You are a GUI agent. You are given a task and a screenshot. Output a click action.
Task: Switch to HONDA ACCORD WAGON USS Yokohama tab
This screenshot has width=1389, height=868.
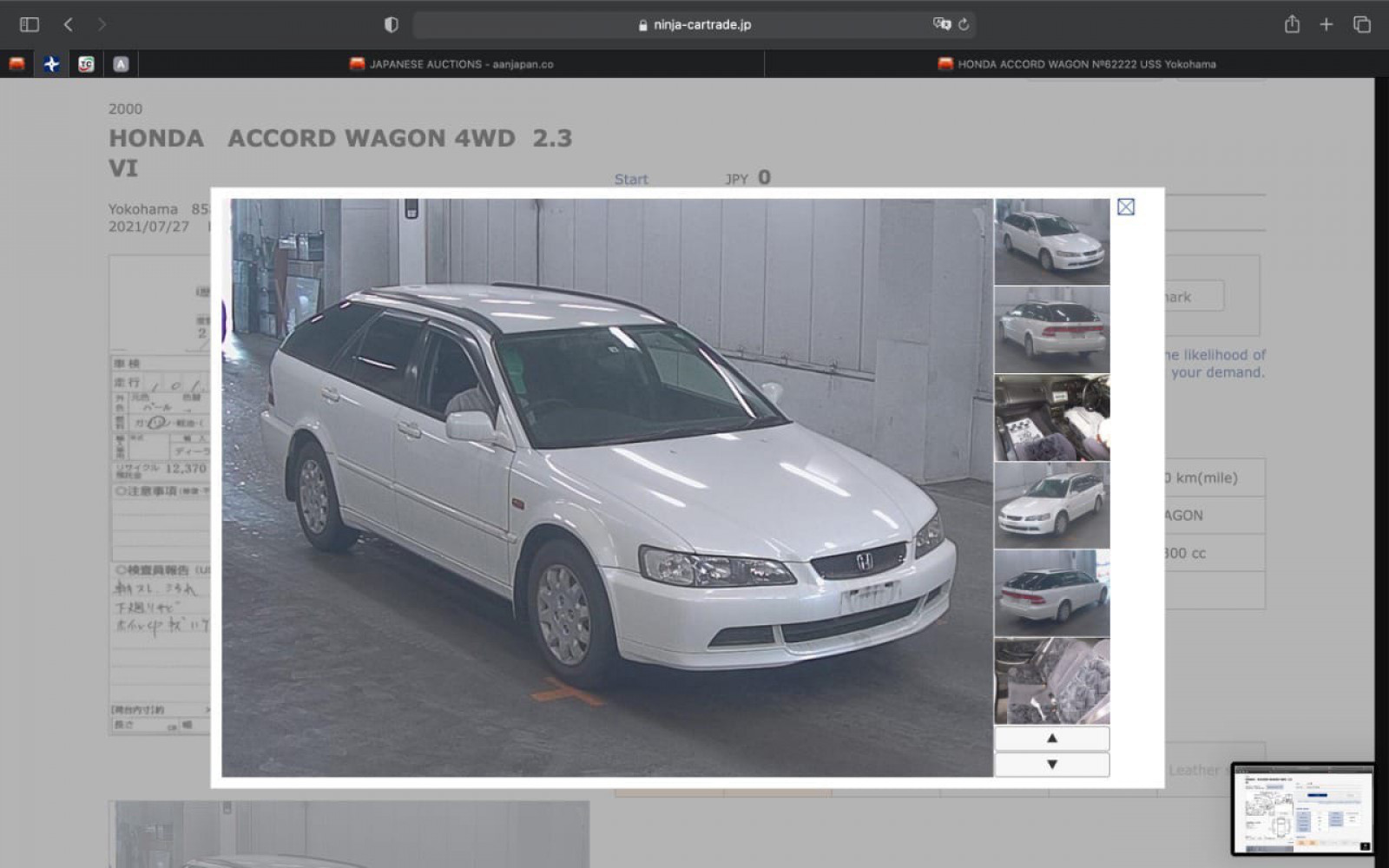(x=1076, y=63)
